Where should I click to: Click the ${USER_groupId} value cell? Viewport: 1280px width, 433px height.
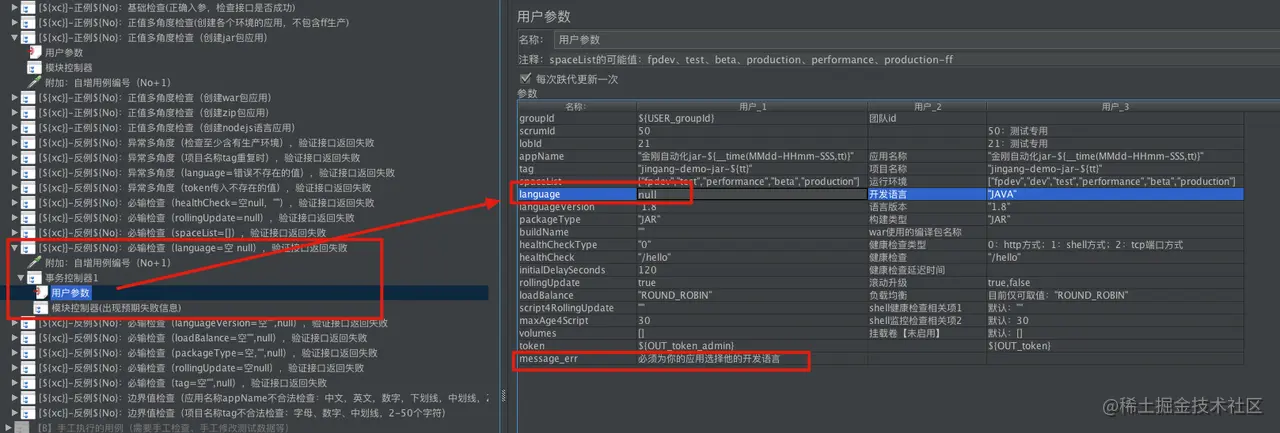(x=752, y=118)
